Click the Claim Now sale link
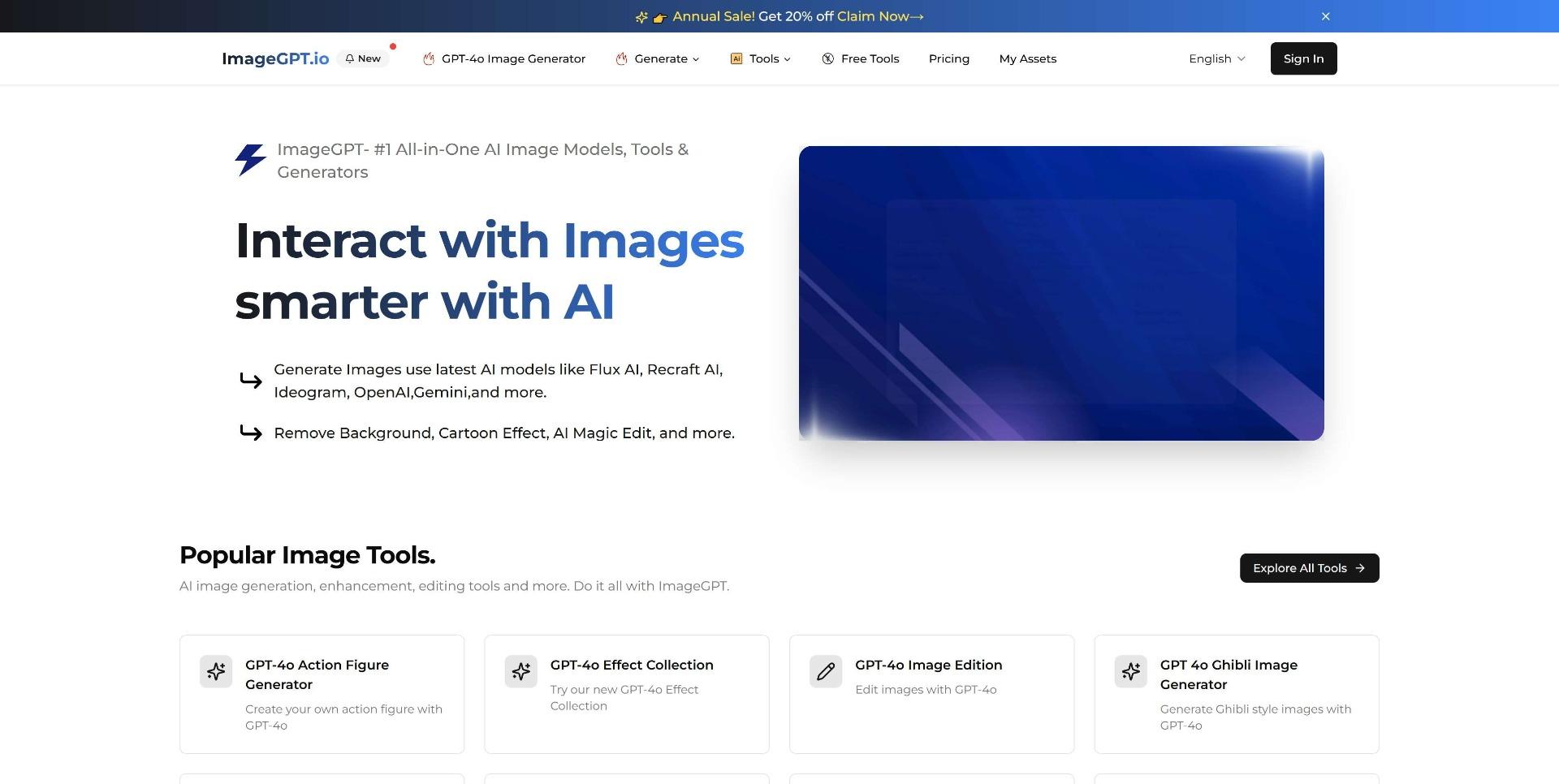Screen dimensions: 1559x784 (x=880, y=16)
